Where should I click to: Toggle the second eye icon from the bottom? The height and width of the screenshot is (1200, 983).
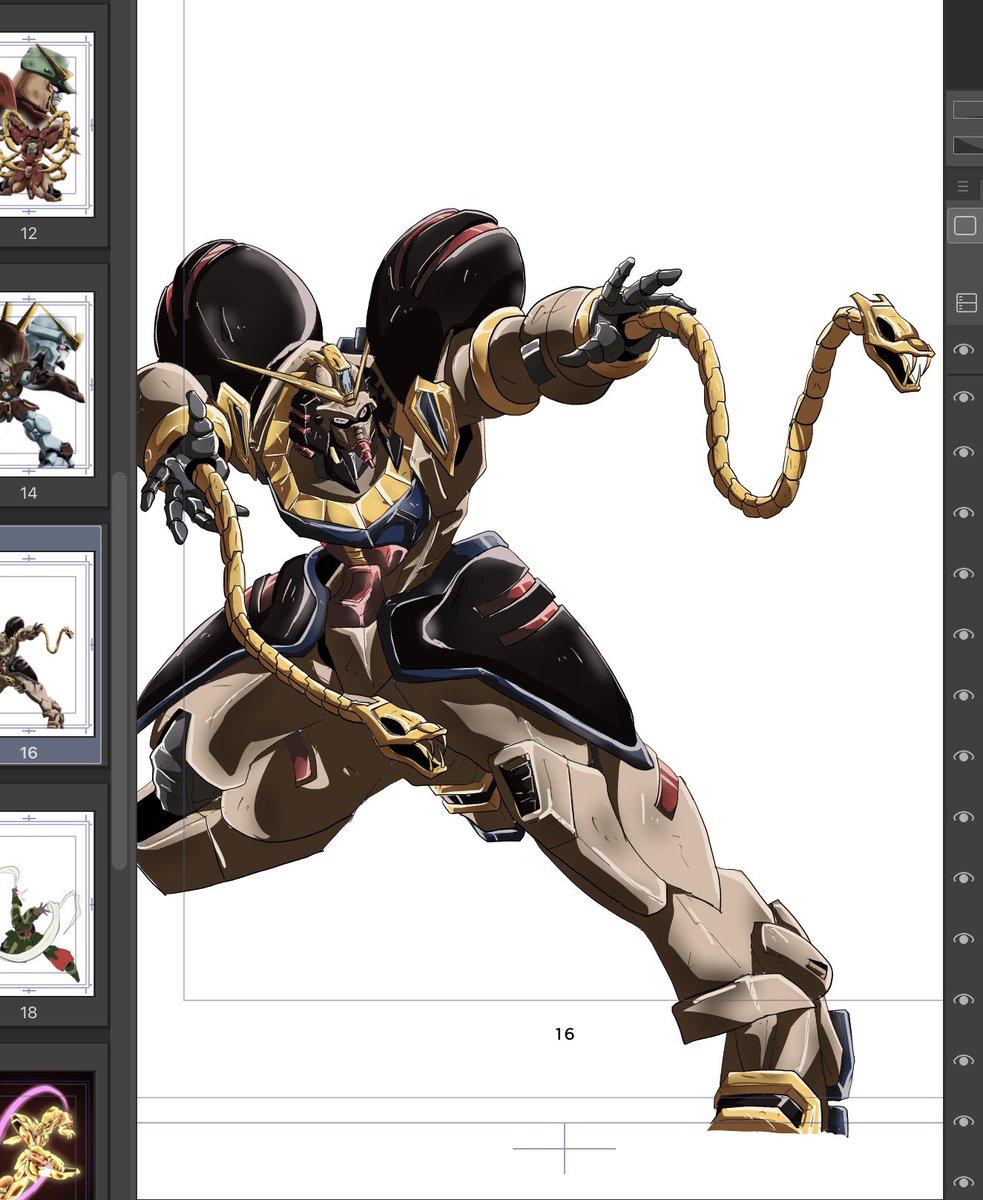(964, 1121)
